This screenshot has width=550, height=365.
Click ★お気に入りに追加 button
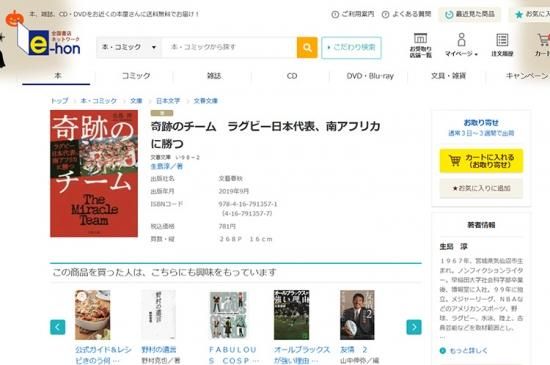[481, 188]
